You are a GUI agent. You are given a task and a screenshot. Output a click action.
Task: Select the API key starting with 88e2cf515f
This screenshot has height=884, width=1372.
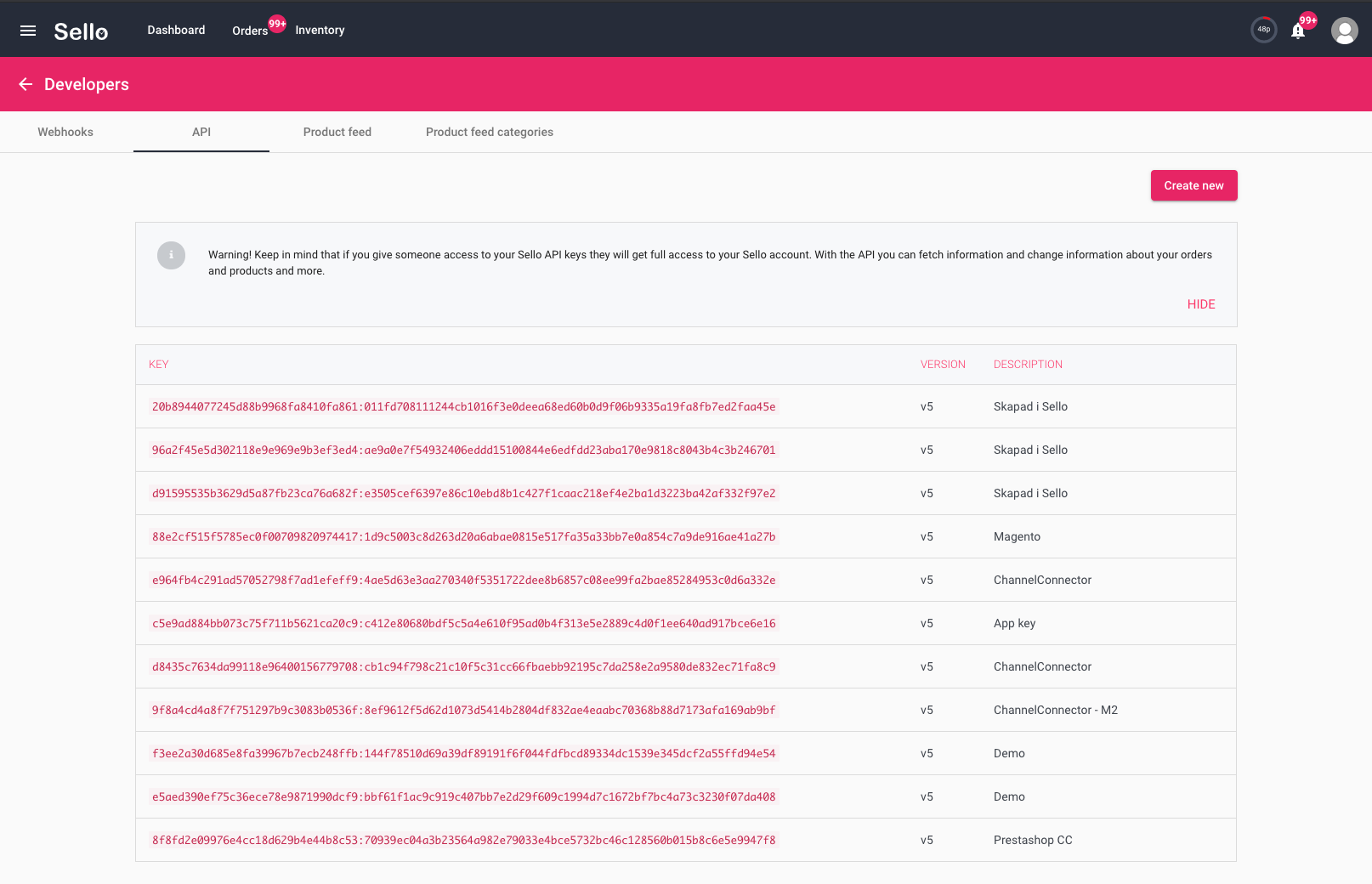click(x=464, y=537)
